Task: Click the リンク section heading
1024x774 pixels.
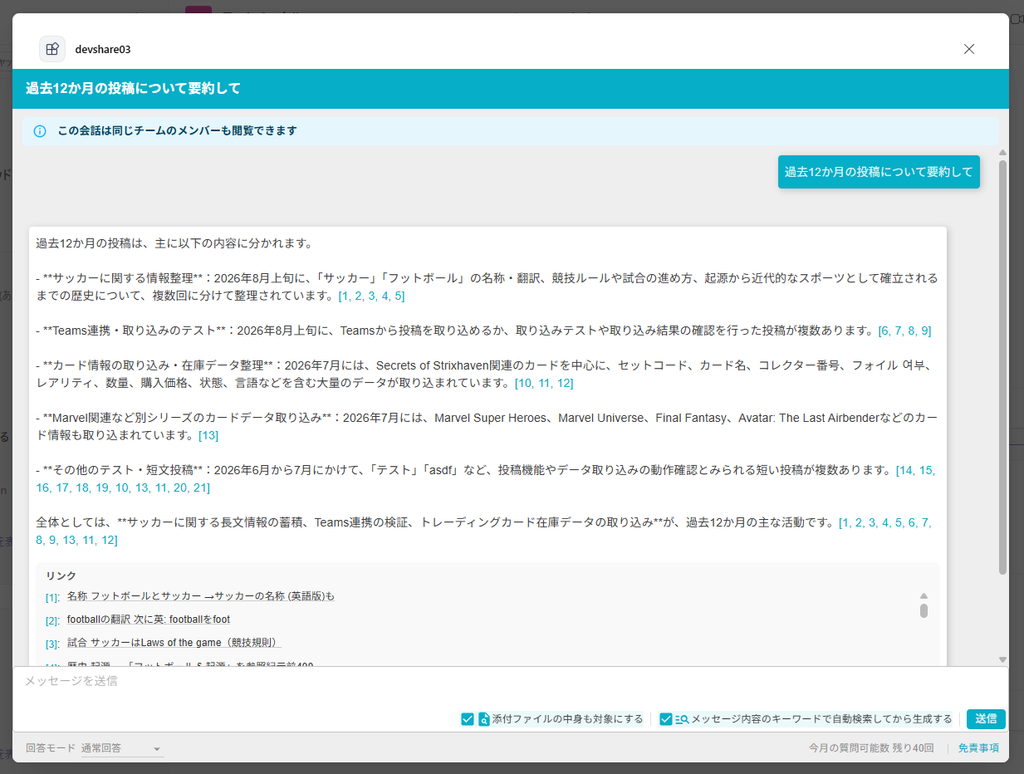Action: point(61,575)
